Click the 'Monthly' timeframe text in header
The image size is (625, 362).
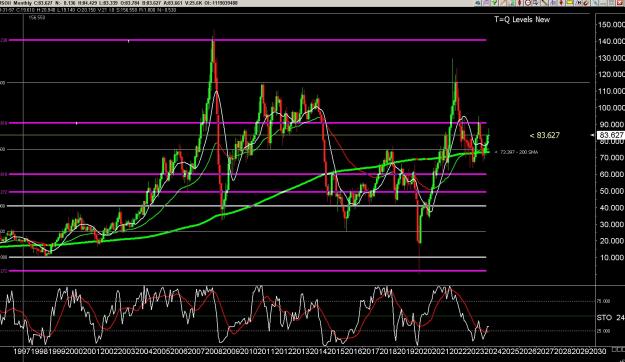(24, 3)
